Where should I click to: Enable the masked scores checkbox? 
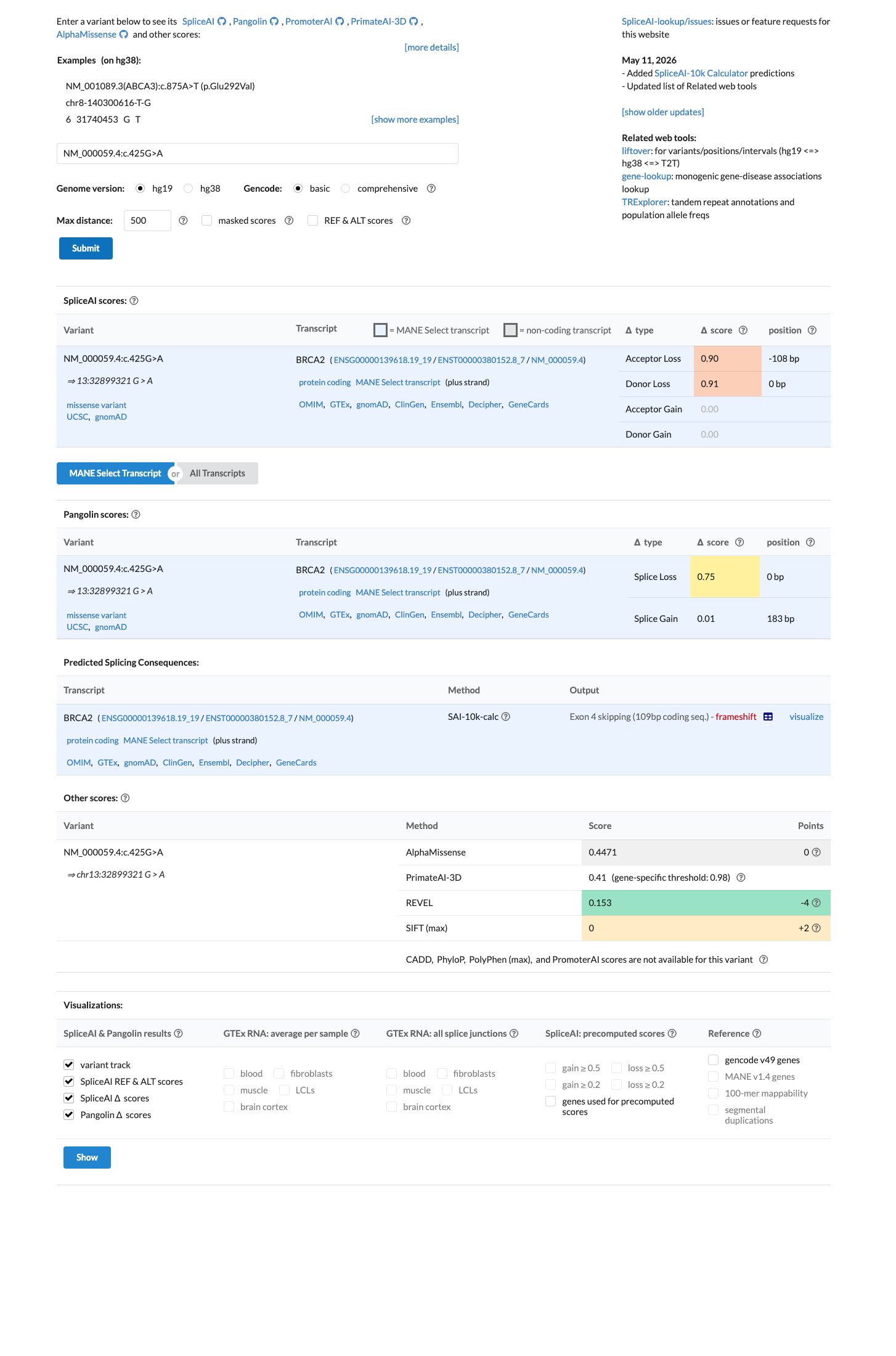[207, 221]
